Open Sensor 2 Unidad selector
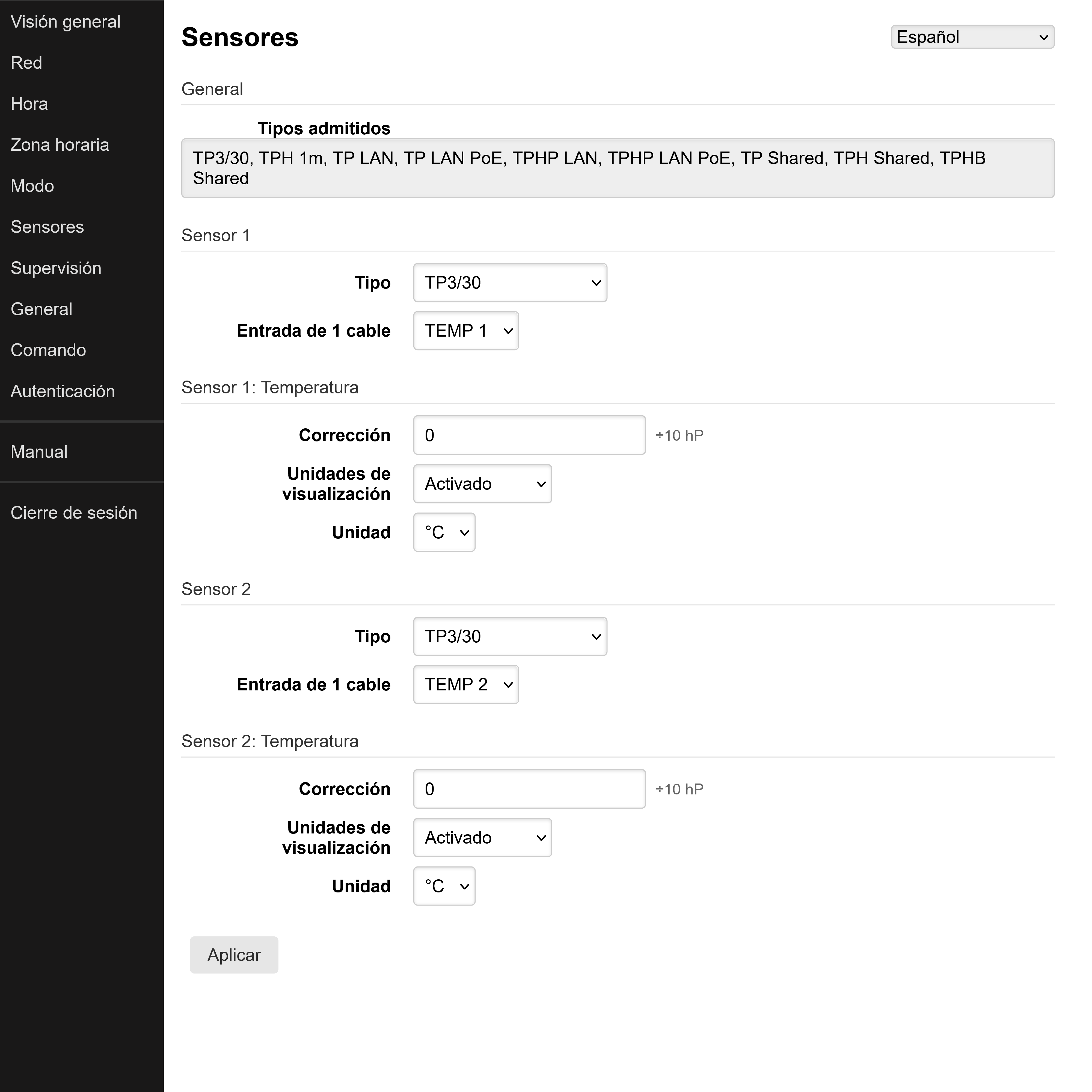The image size is (1092, 1092). (x=444, y=886)
